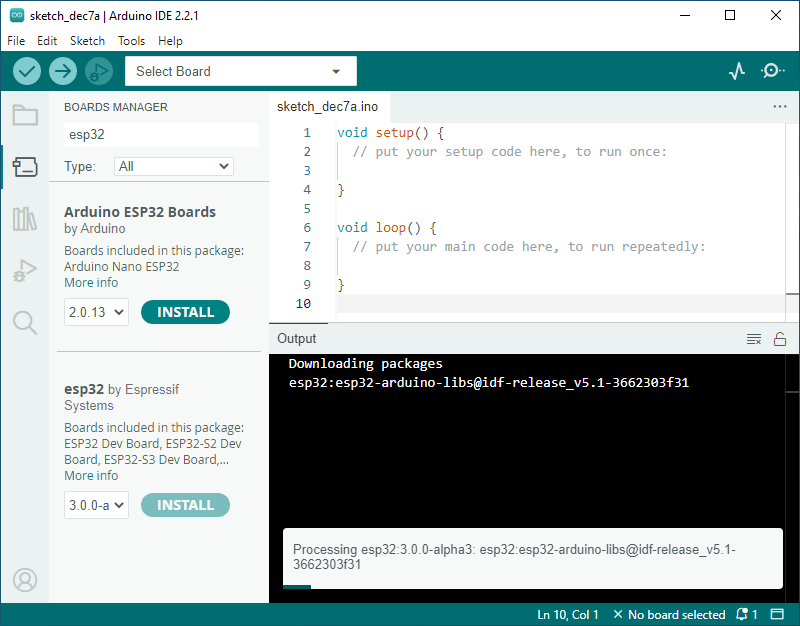Click the Verify sketch checkmark button
800x626 pixels.
pos(27,71)
